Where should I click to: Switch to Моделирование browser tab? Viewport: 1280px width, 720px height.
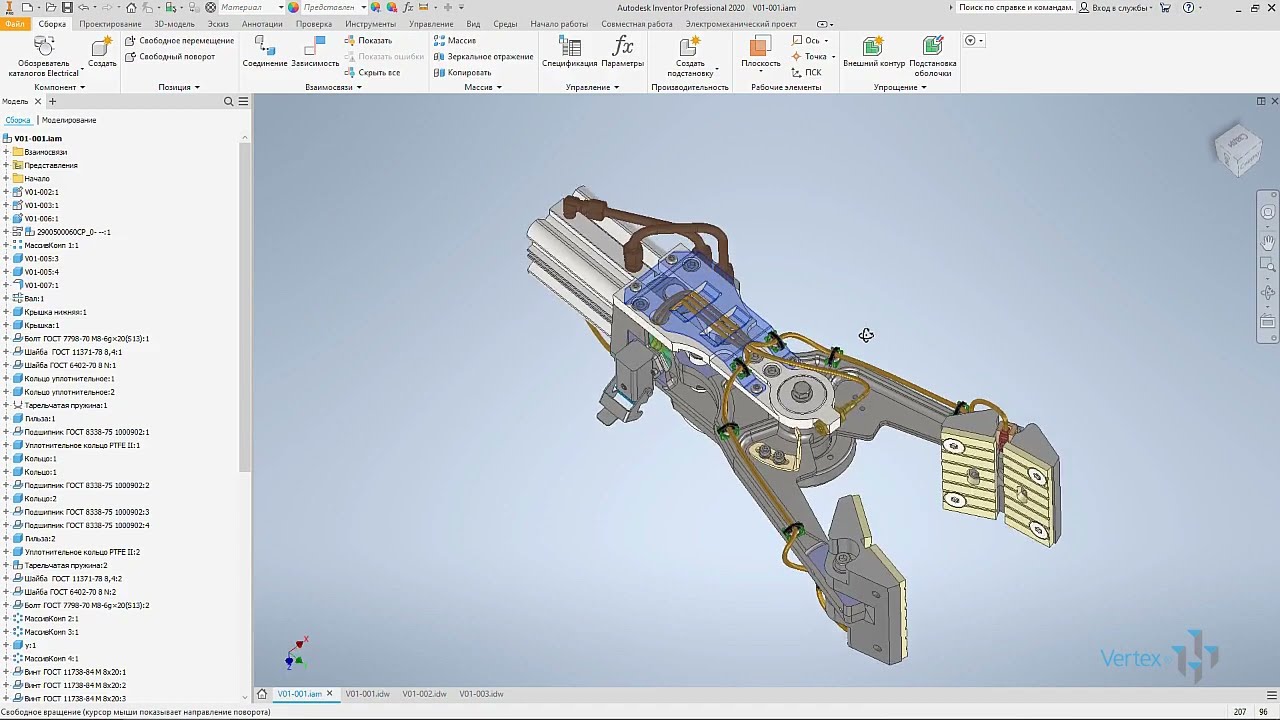pos(69,120)
